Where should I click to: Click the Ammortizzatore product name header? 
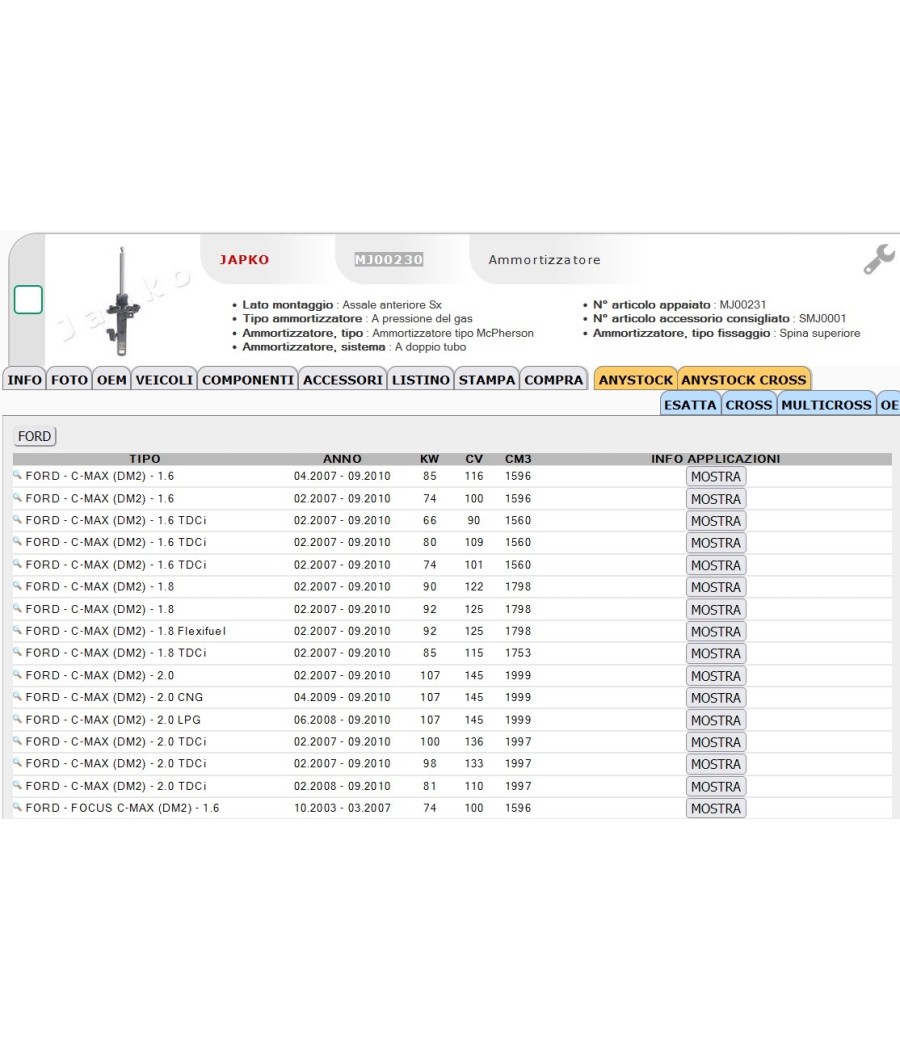tap(544, 260)
